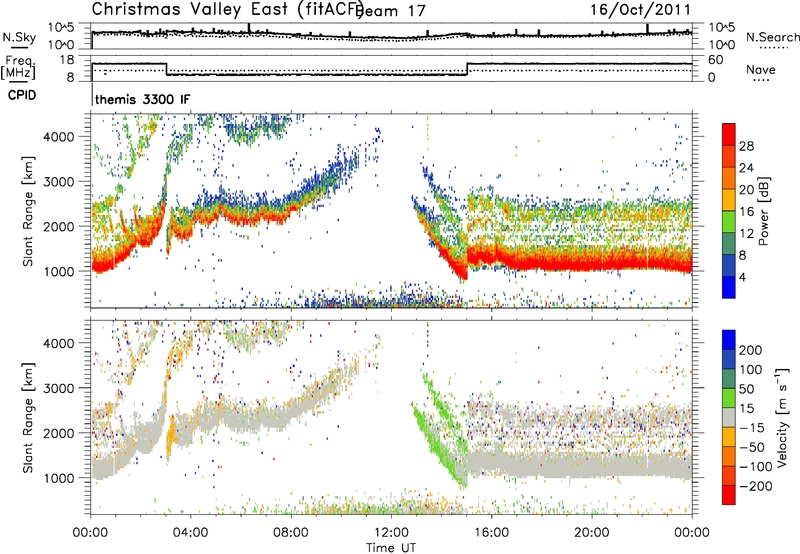Click the '28' power colorbar value
Screen dimensions: 800x554
tap(746, 146)
